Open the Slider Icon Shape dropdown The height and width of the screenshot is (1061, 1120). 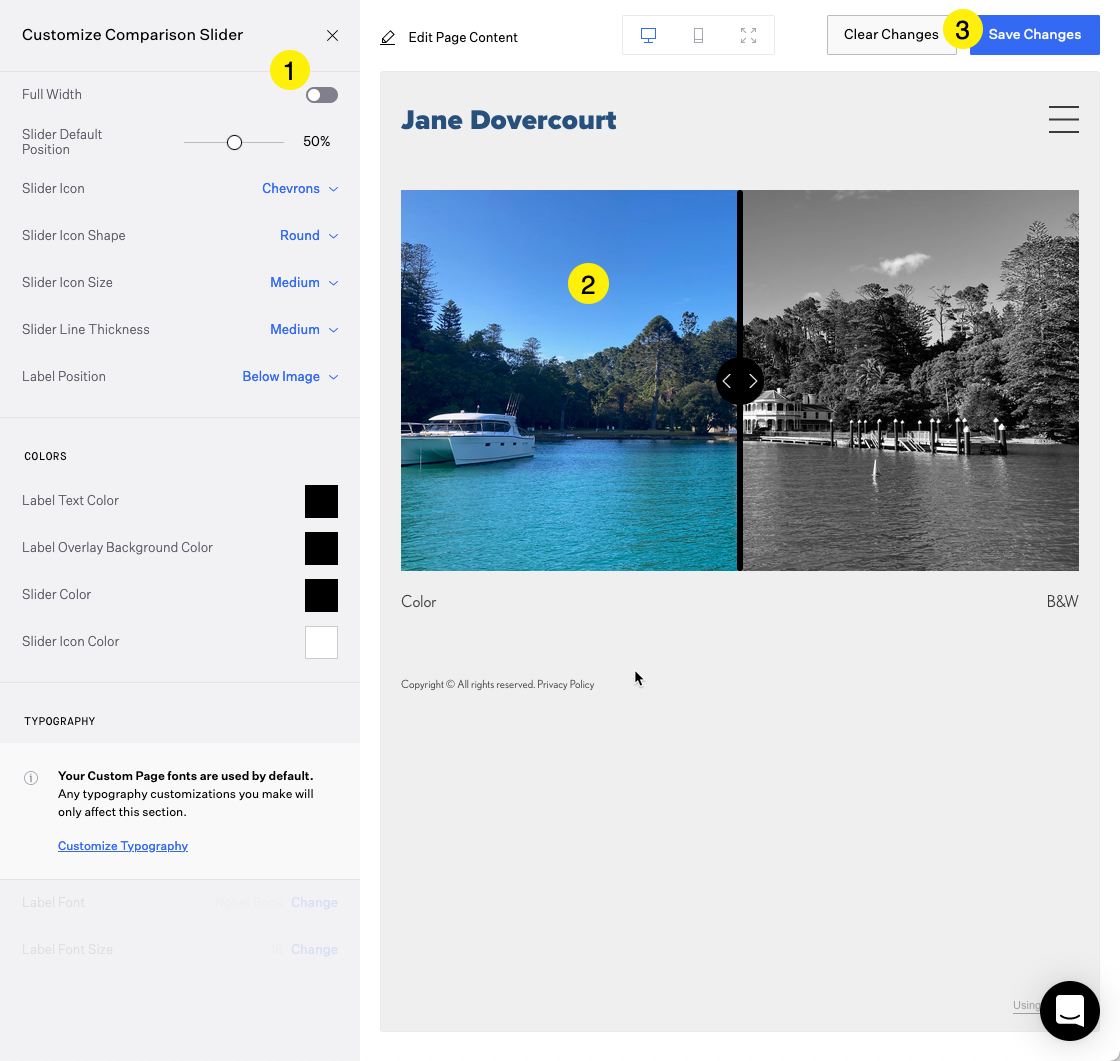309,235
